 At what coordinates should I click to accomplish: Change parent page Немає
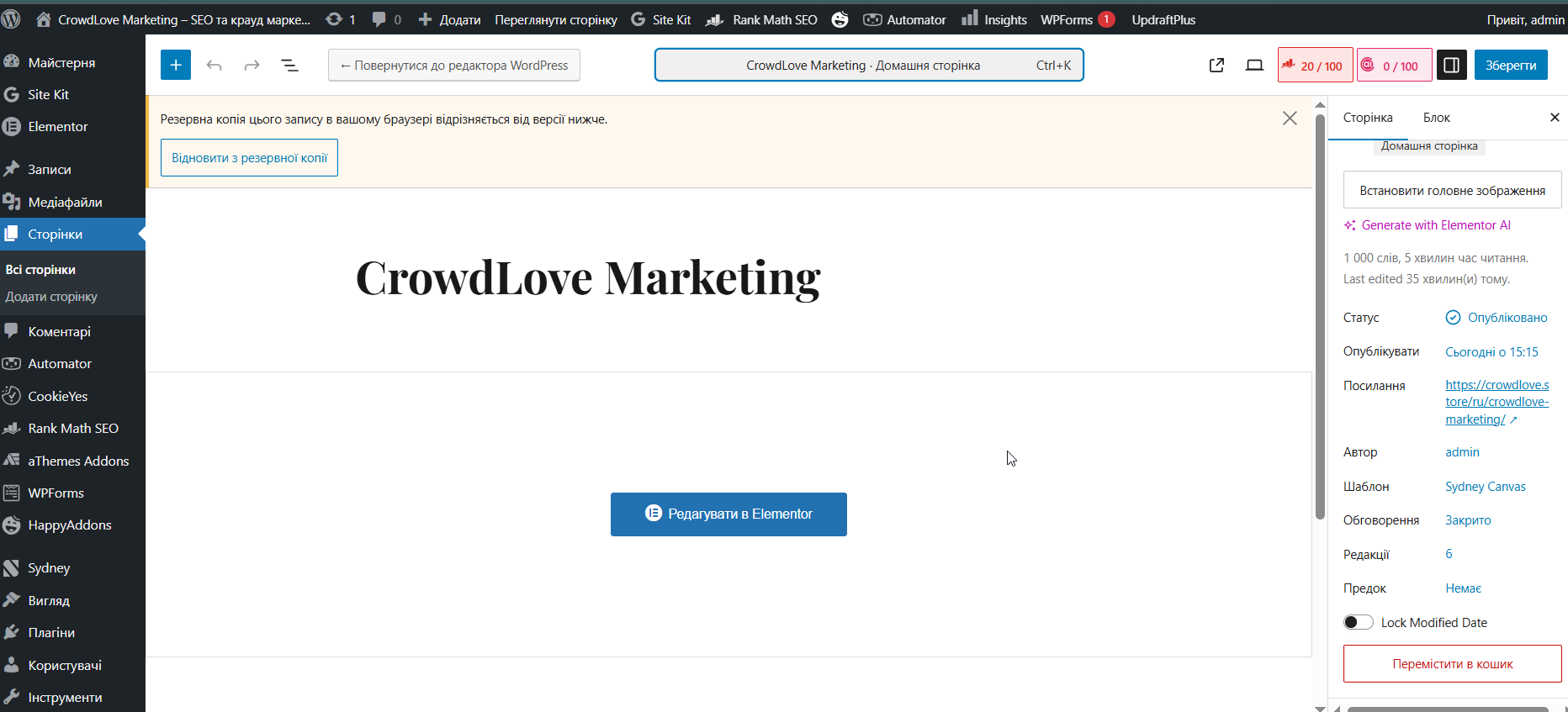point(1463,588)
